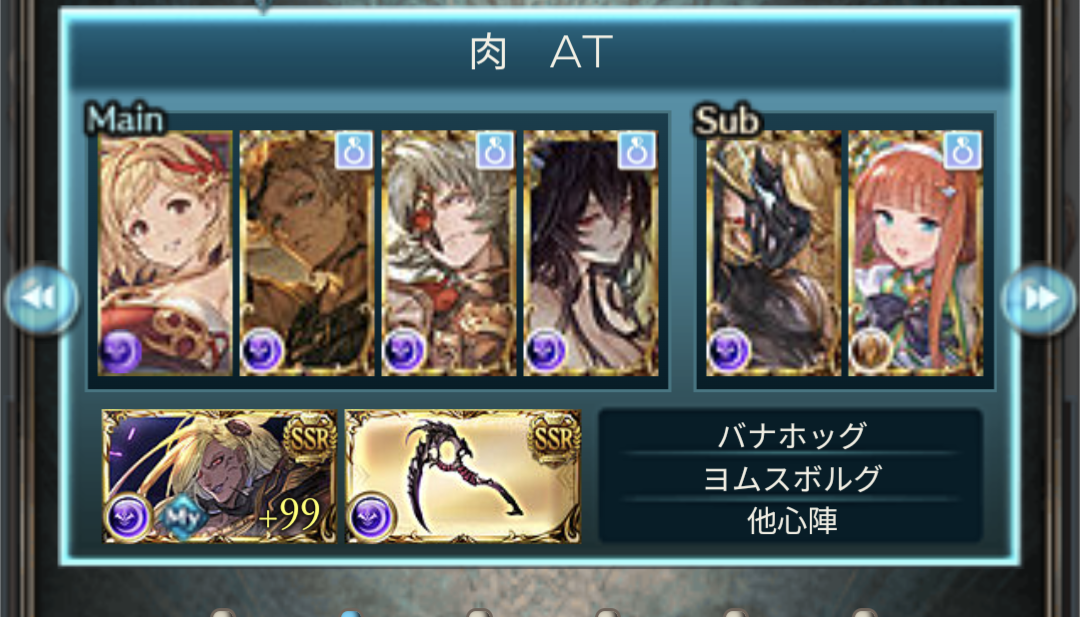The image size is (1080, 617).
Task: Select the 他心陣 skill entry
Action: (791, 521)
